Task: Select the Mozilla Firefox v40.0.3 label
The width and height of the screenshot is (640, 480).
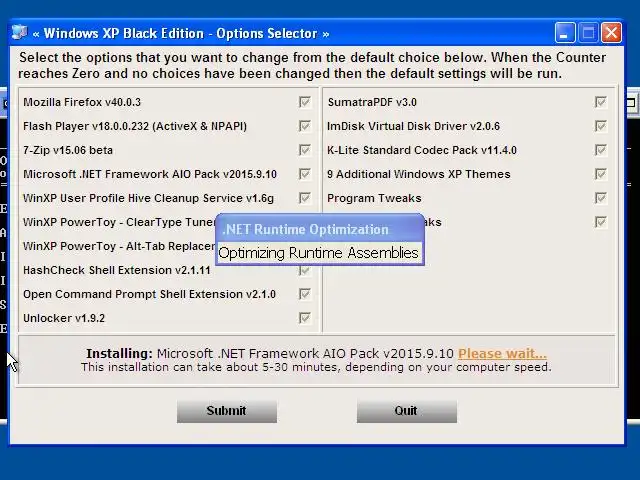Action: (82, 102)
